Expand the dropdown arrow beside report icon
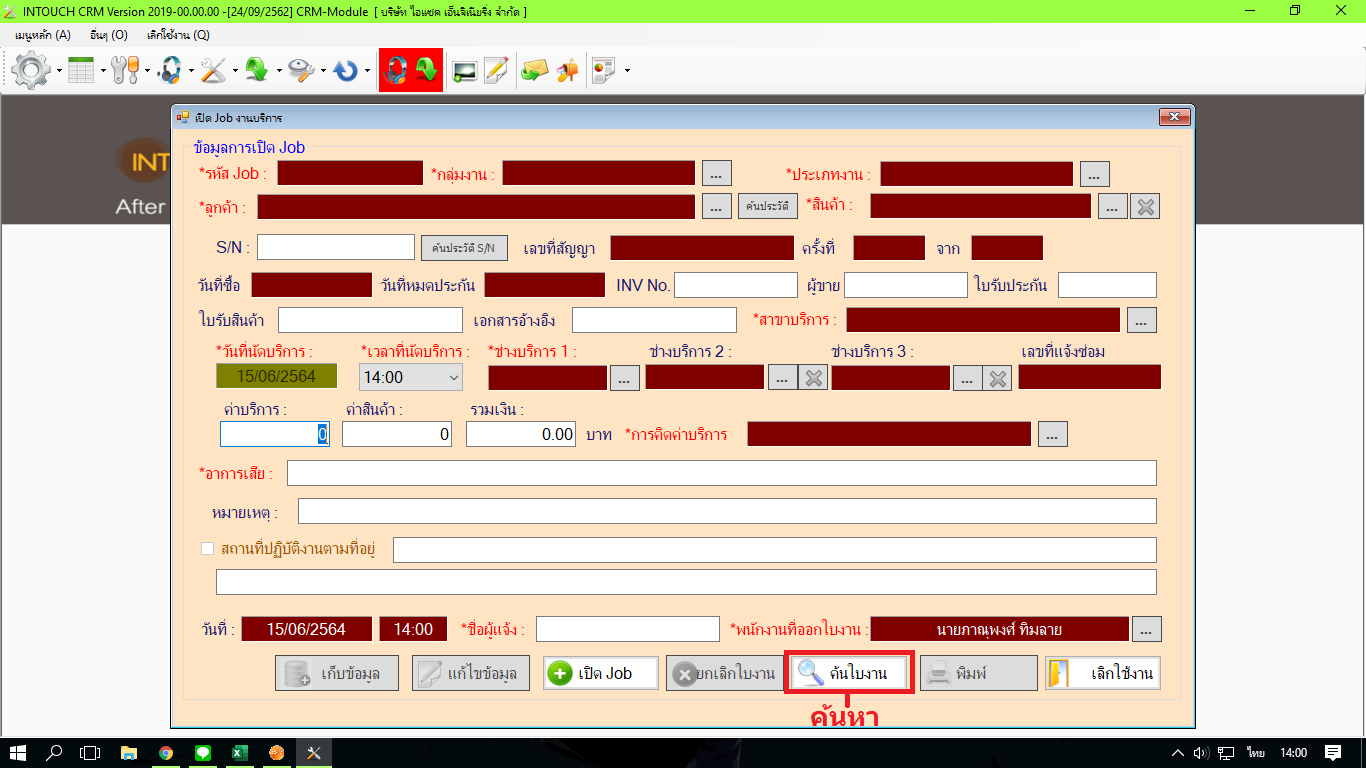 coord(627,71)
